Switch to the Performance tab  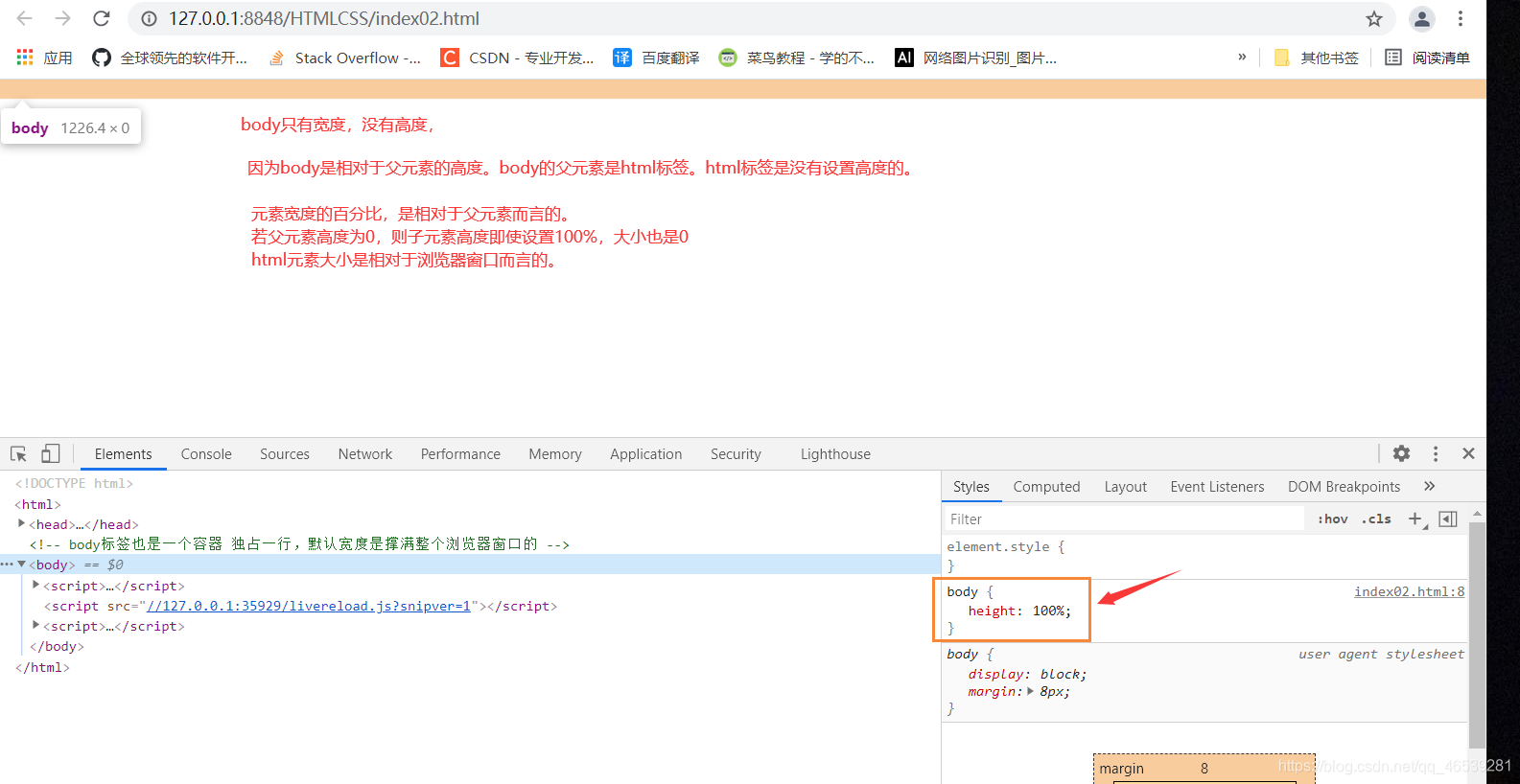click(460, 454)
